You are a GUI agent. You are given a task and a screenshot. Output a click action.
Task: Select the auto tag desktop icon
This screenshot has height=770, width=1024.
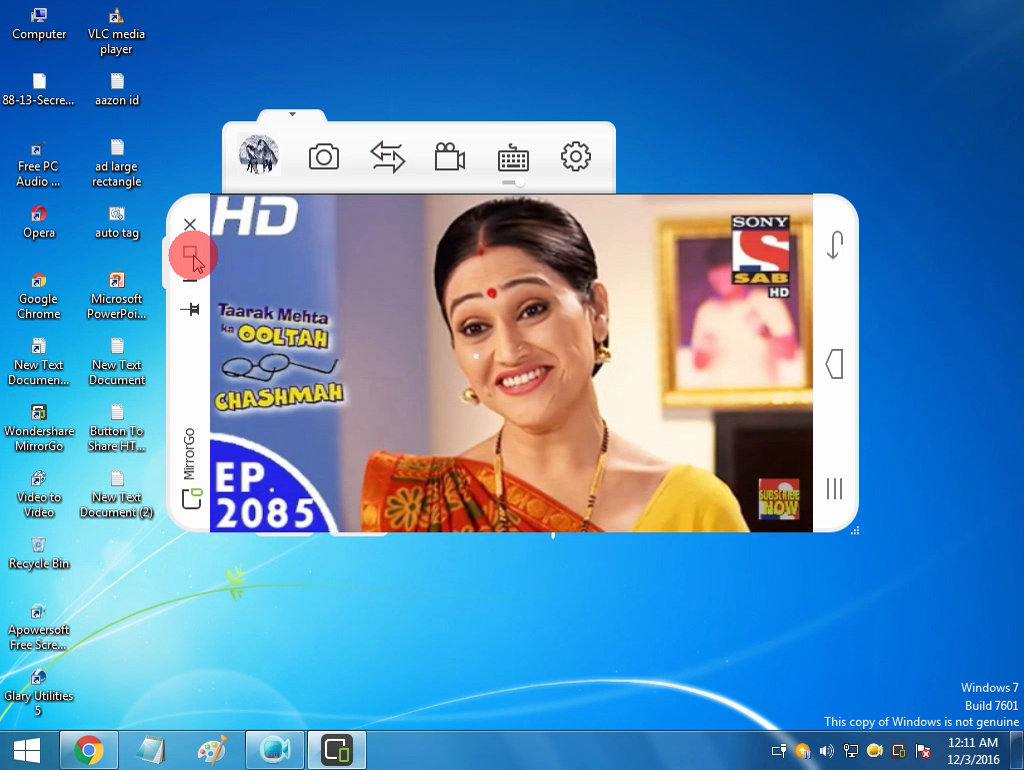point(117,223)
